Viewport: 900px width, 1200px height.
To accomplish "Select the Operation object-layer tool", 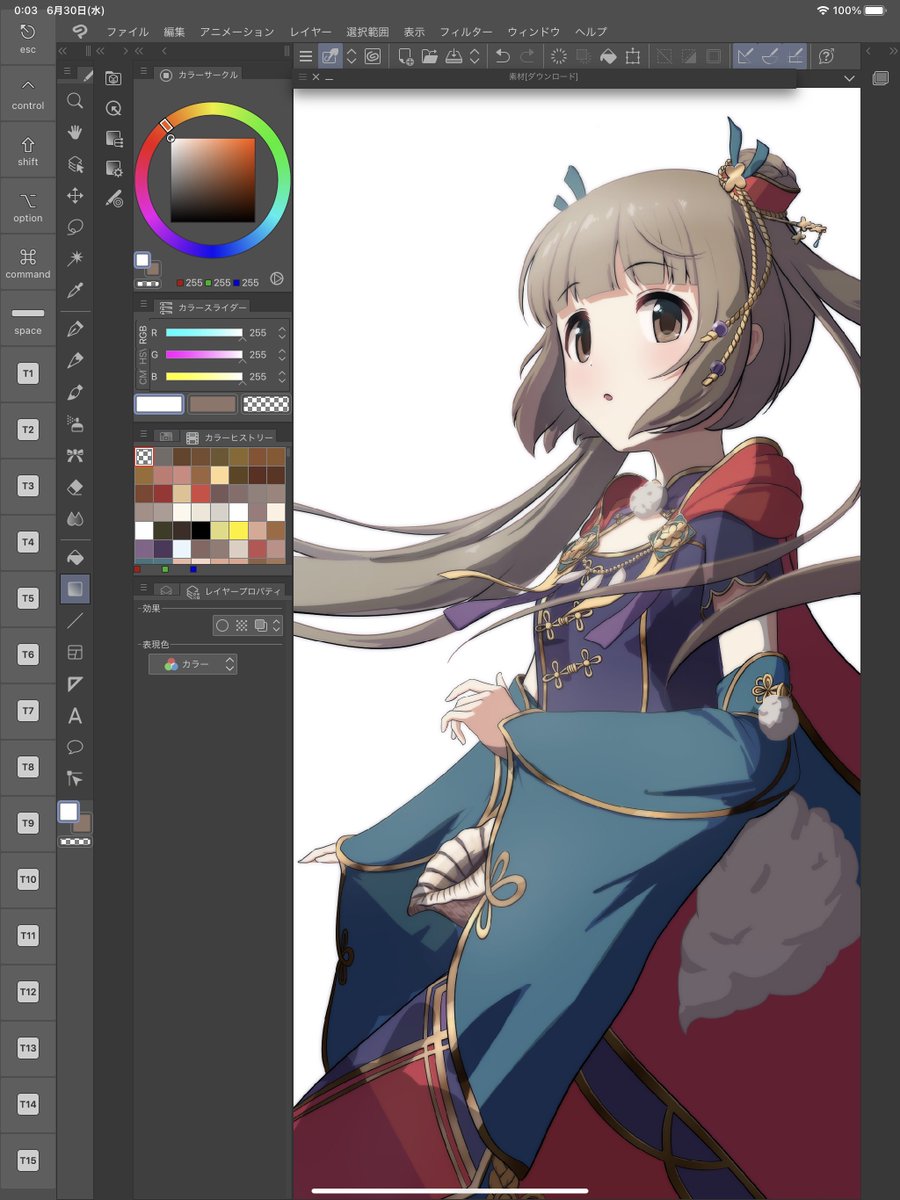I will [x=75, y=164].
